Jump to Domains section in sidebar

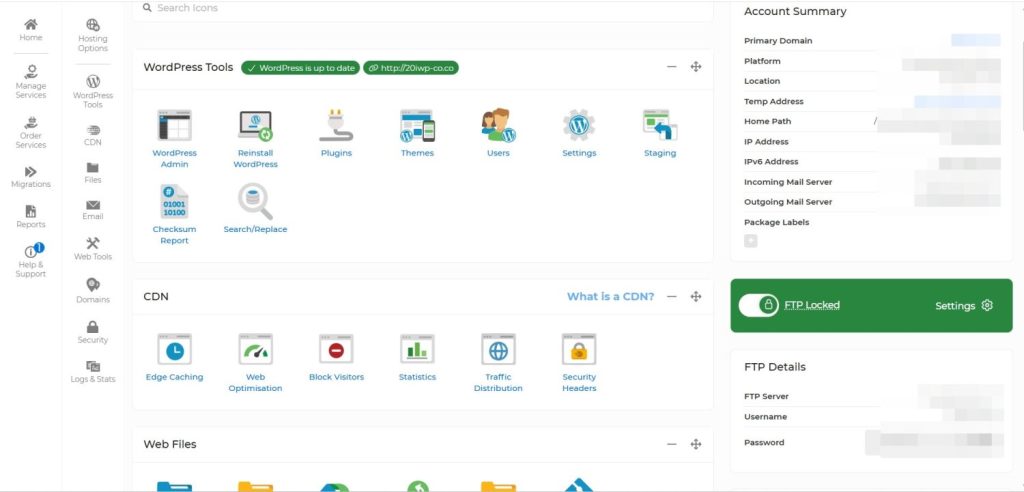[93, 291]
